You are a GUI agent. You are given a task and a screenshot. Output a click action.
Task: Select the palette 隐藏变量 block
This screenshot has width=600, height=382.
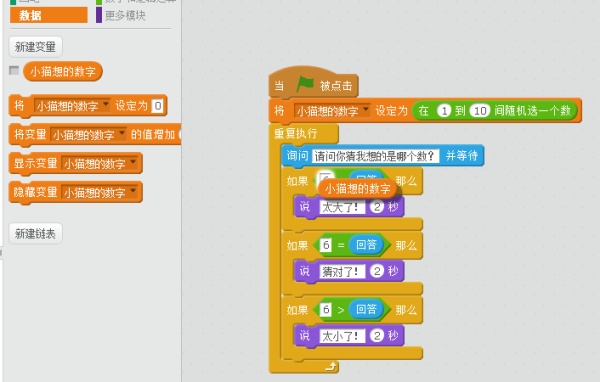[35, 192]
